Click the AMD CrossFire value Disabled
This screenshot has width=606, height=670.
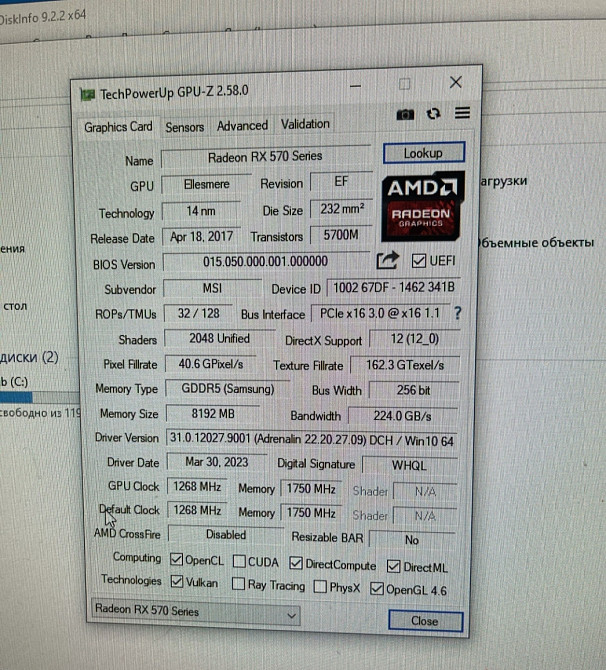(x=226, y=535)
